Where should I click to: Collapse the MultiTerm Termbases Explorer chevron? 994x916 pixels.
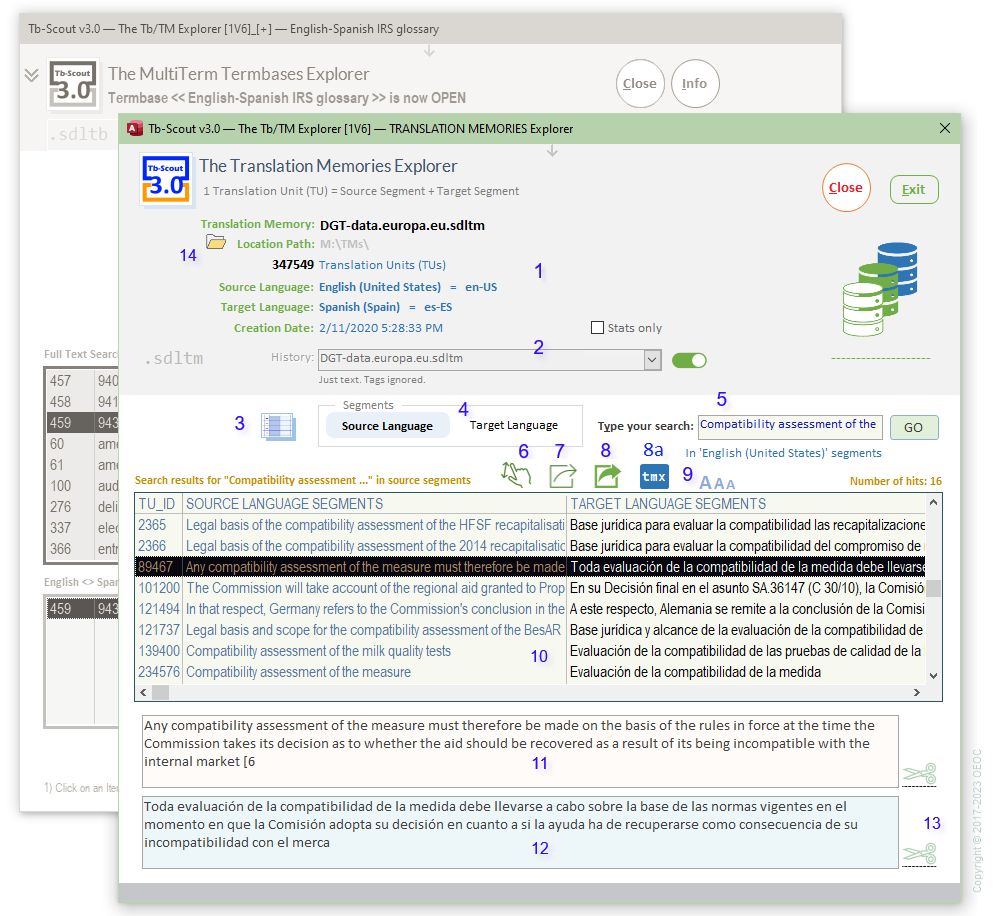(x=31, y=75)
